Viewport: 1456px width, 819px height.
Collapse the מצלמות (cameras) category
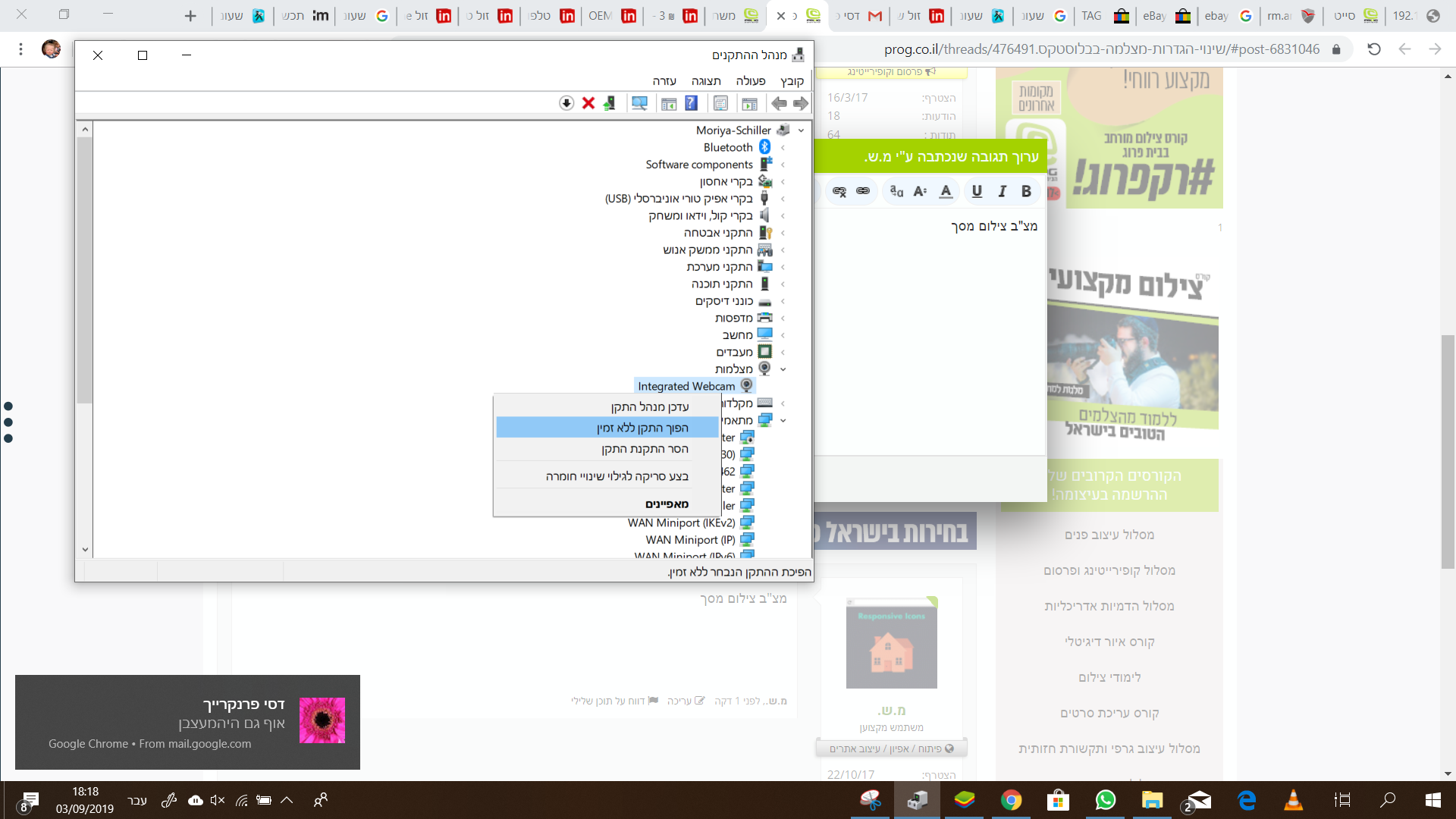783,369
